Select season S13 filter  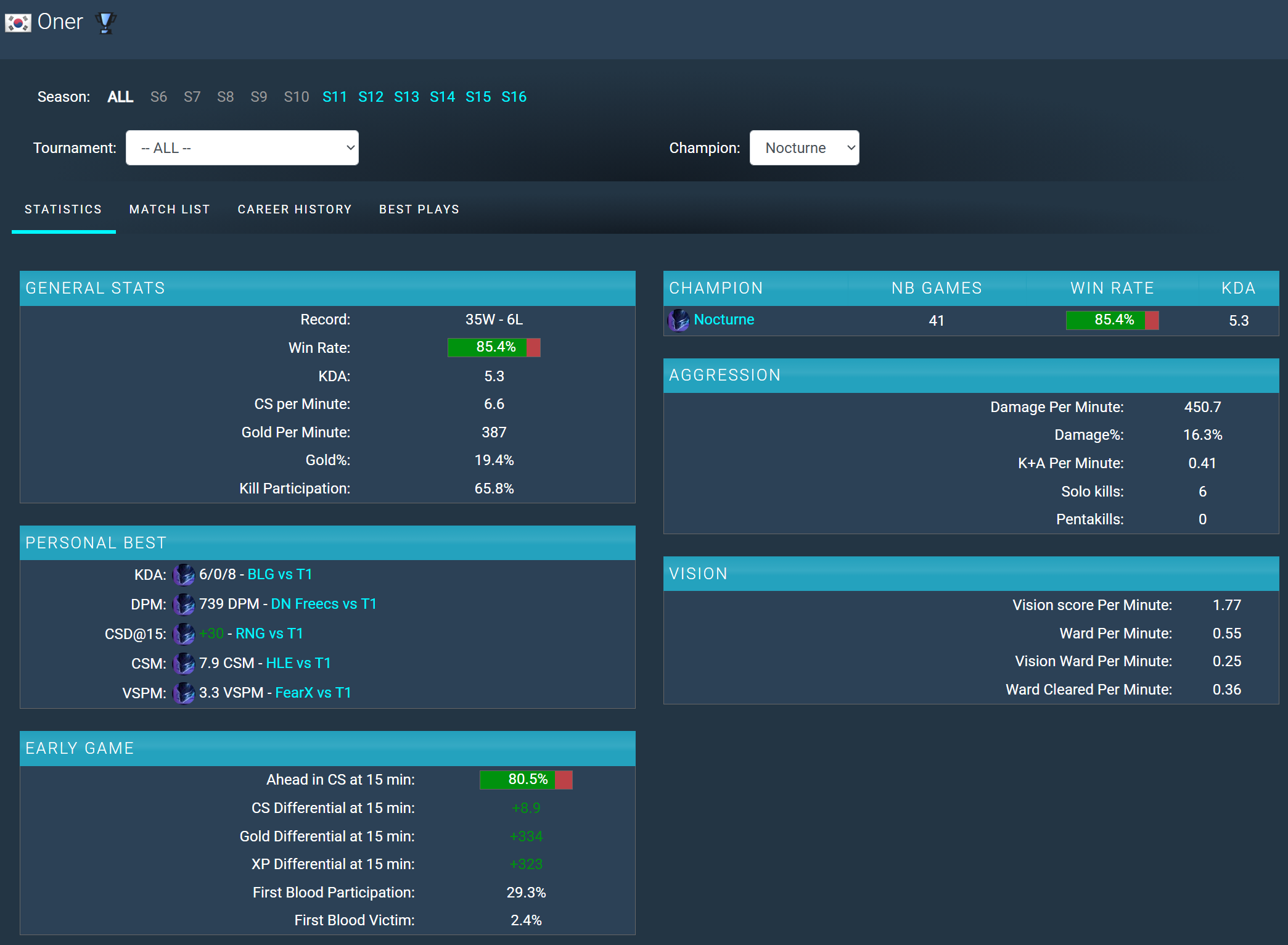coord(406,97)
